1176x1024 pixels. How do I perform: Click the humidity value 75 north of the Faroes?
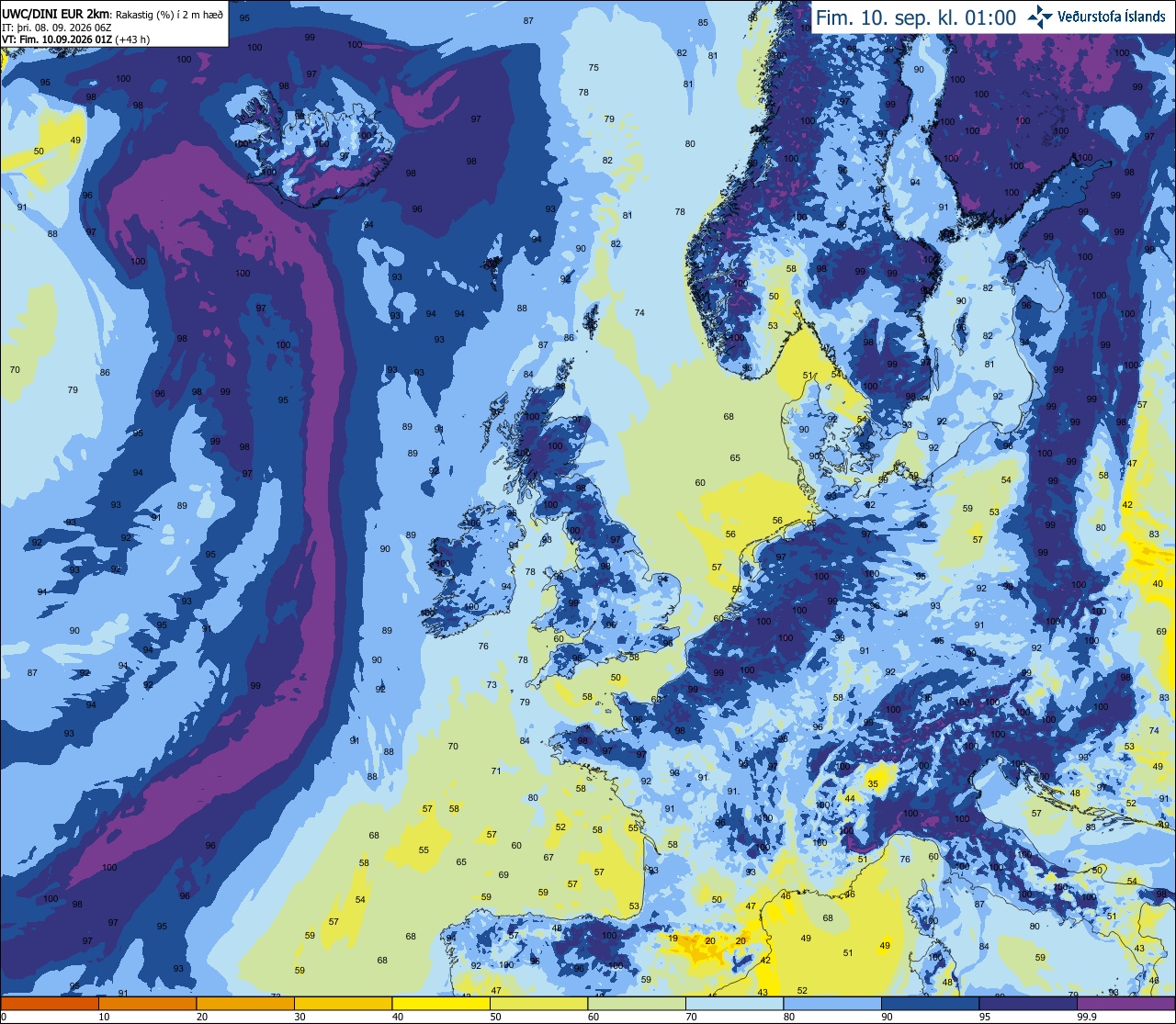[x=594, y=68]
